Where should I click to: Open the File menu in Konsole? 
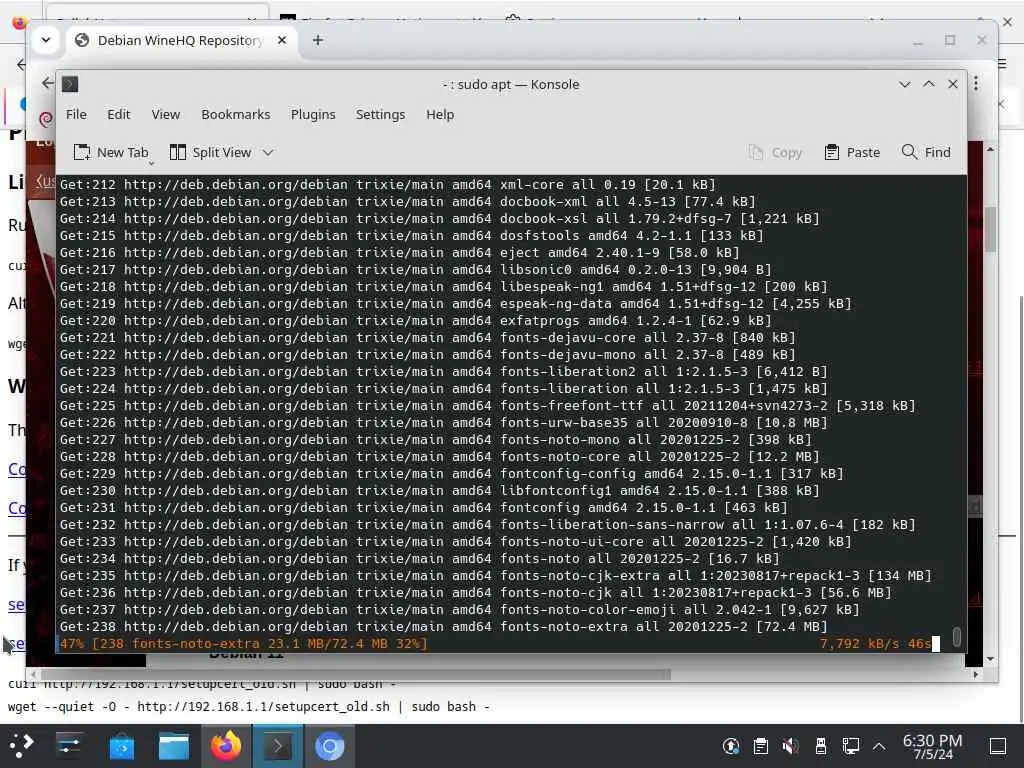click(76, 114)
